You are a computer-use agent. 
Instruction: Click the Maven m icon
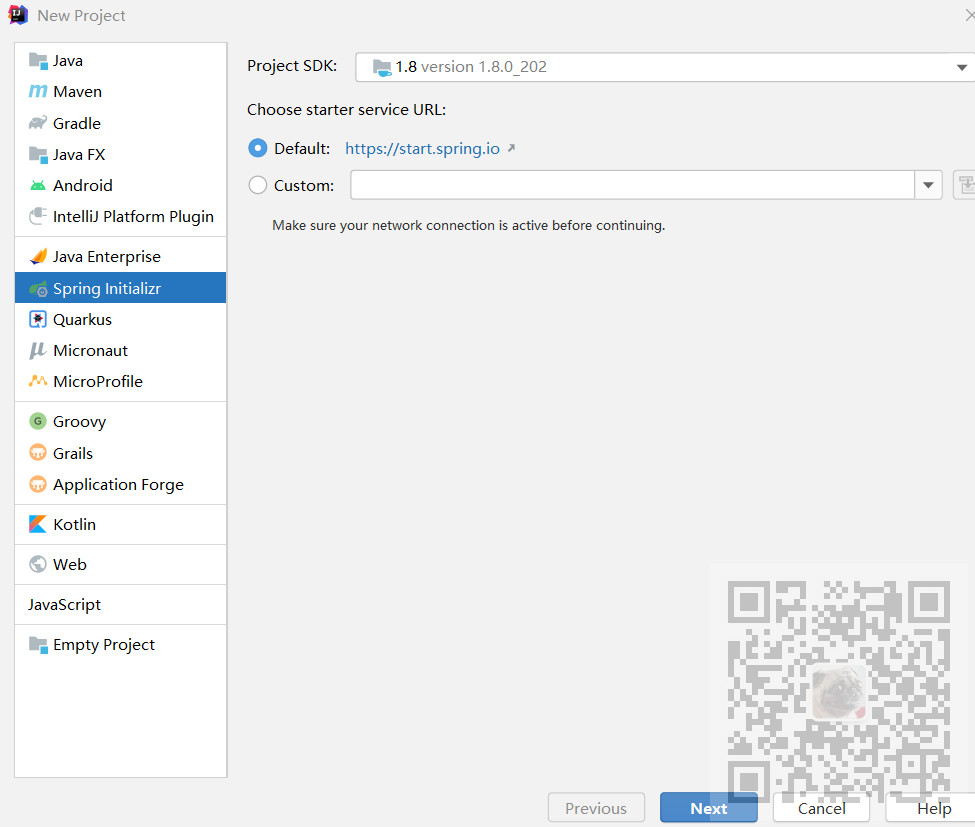38,91
